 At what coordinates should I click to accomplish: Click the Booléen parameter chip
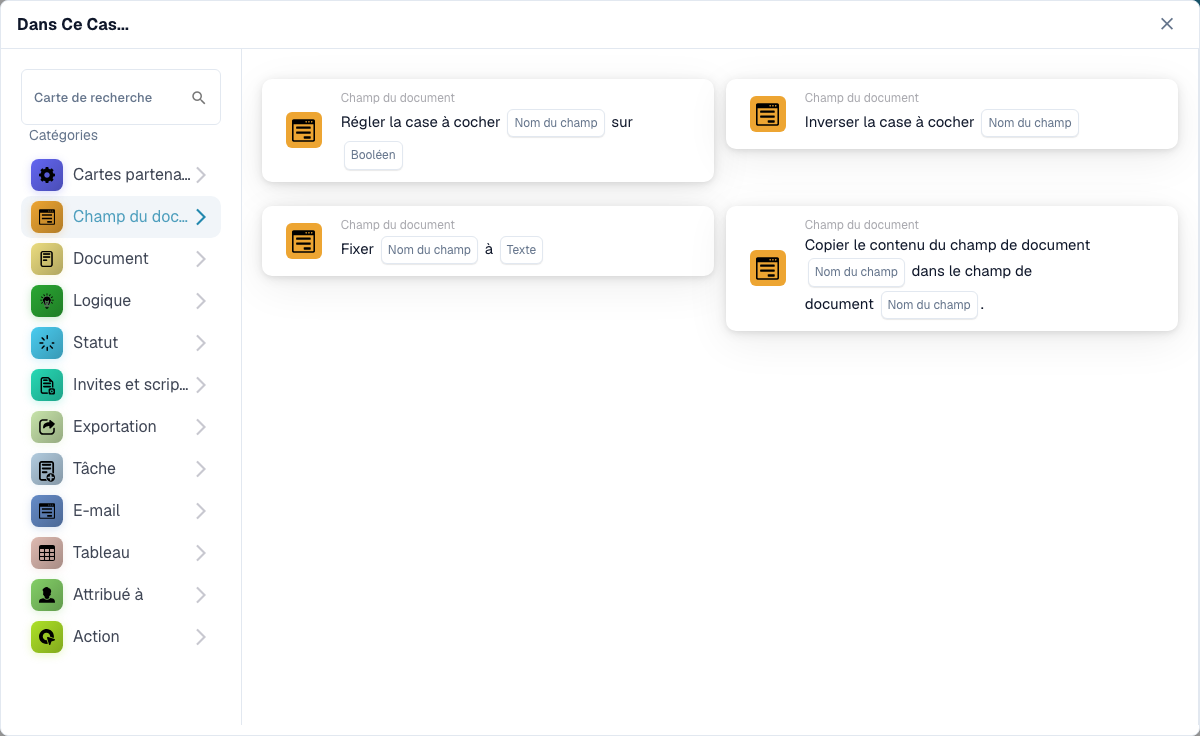[373, 156]
